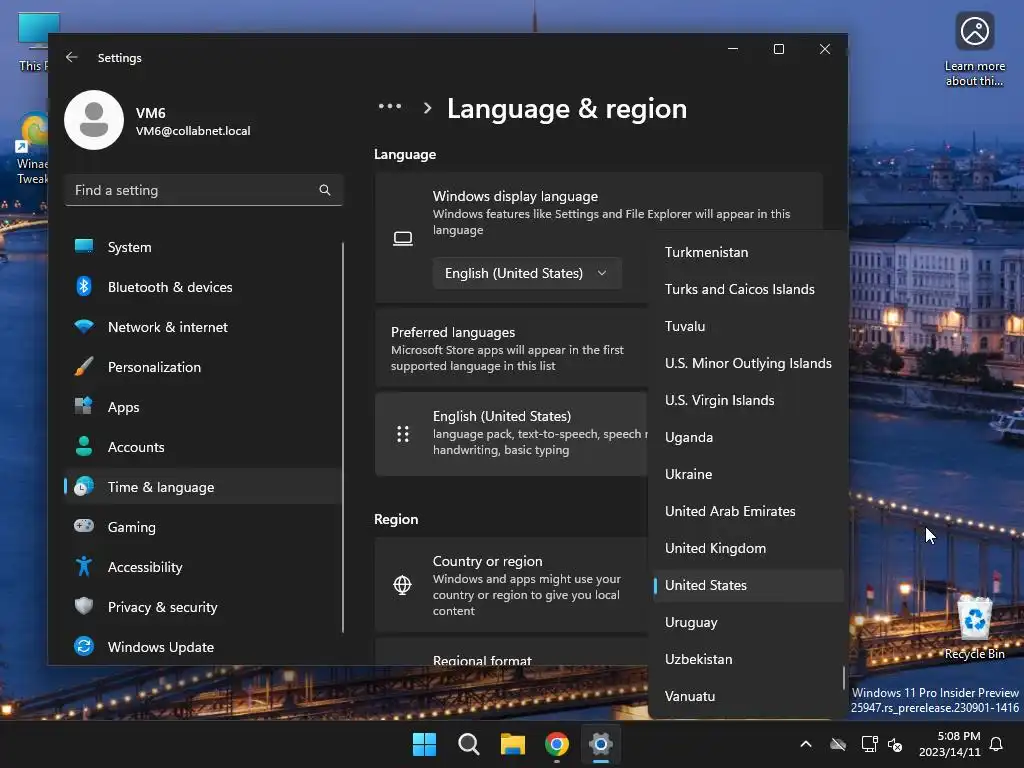Show hidden system tray icons
This screenshot has height=768, width=1024.
(x=806, y=744)
